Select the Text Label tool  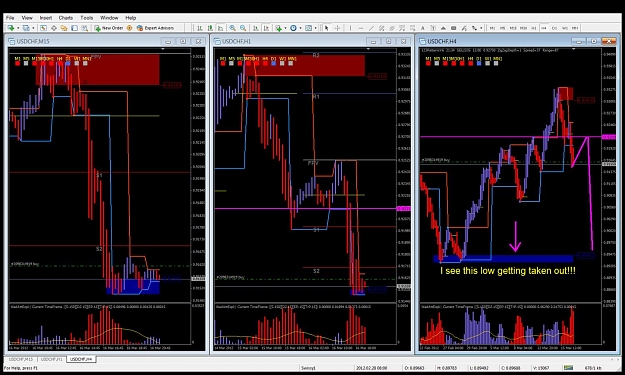[x=433, y=28]
